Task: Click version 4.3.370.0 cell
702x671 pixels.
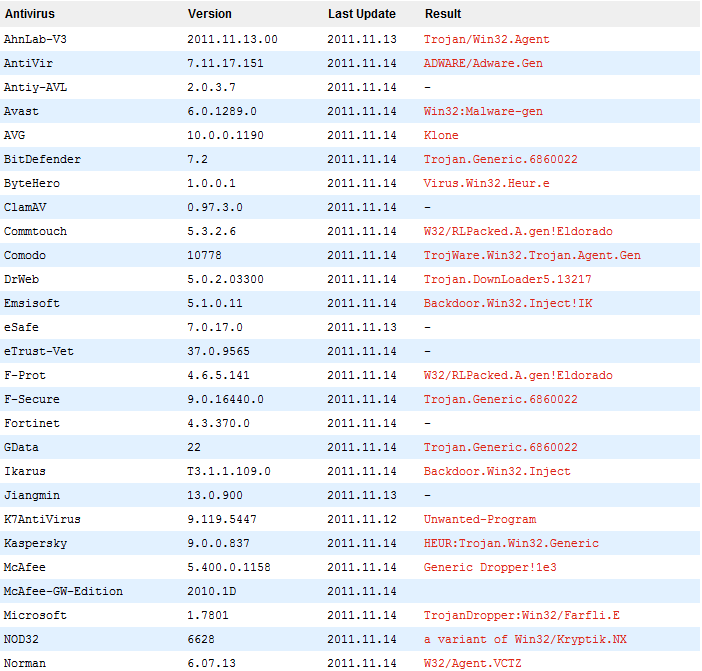Action: [218, 423]
